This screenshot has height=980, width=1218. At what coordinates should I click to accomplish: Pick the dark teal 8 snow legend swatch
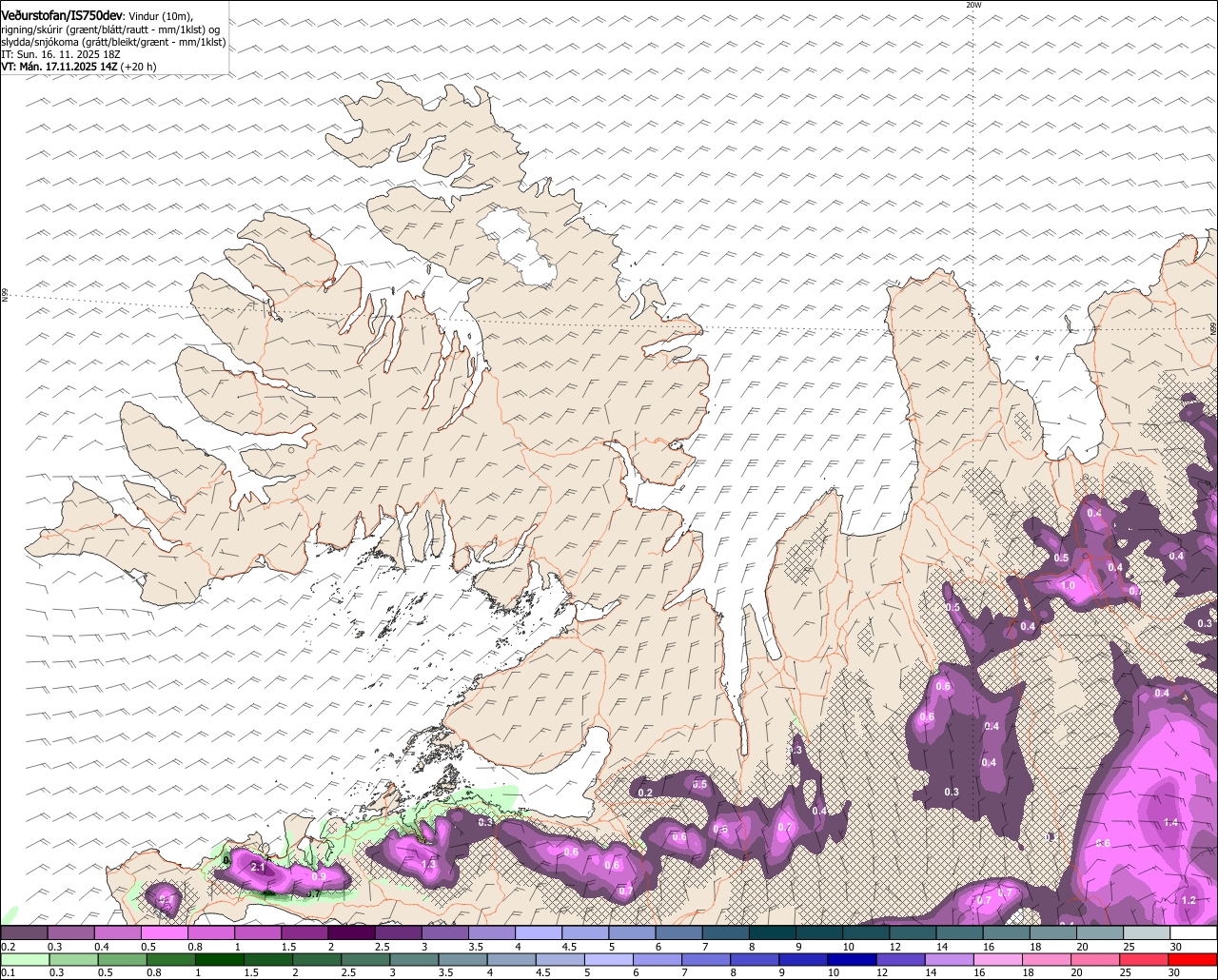(774, 932)
